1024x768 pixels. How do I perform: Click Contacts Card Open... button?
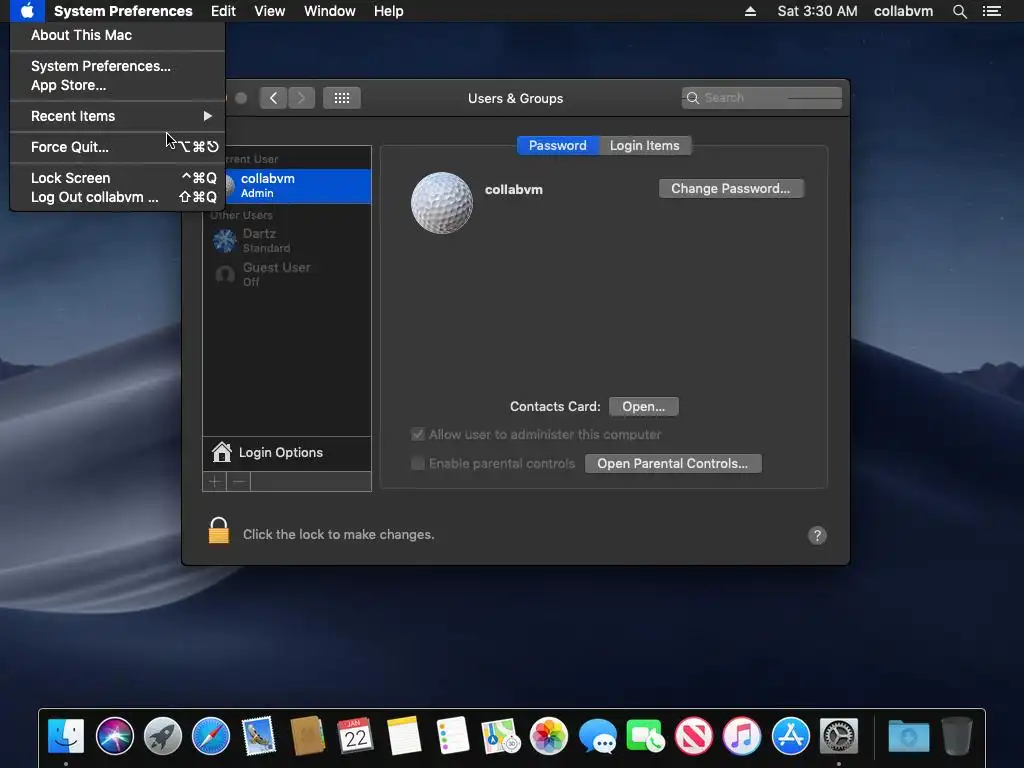(643, 406)
